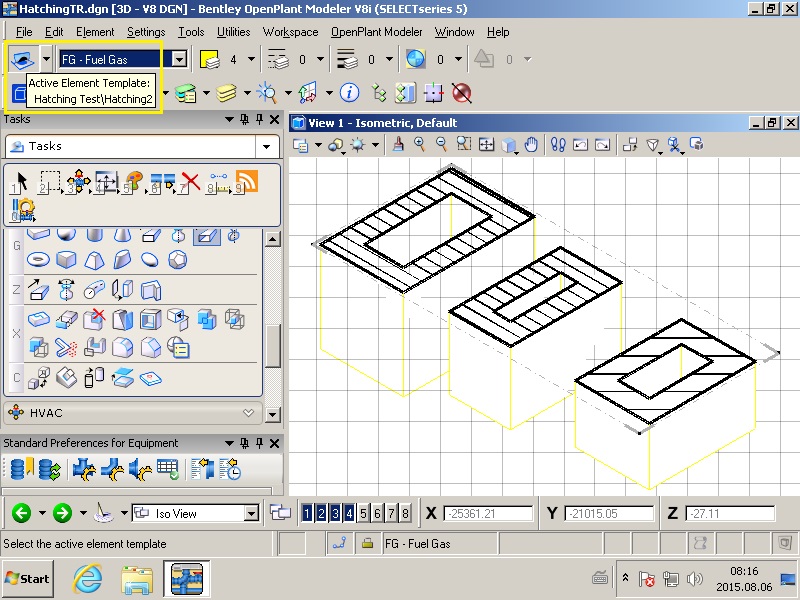Click the Window Area tool
Image resolution: width=800 pixels, height=600 pixels.
pyautogui.click(x=464, y=145)
